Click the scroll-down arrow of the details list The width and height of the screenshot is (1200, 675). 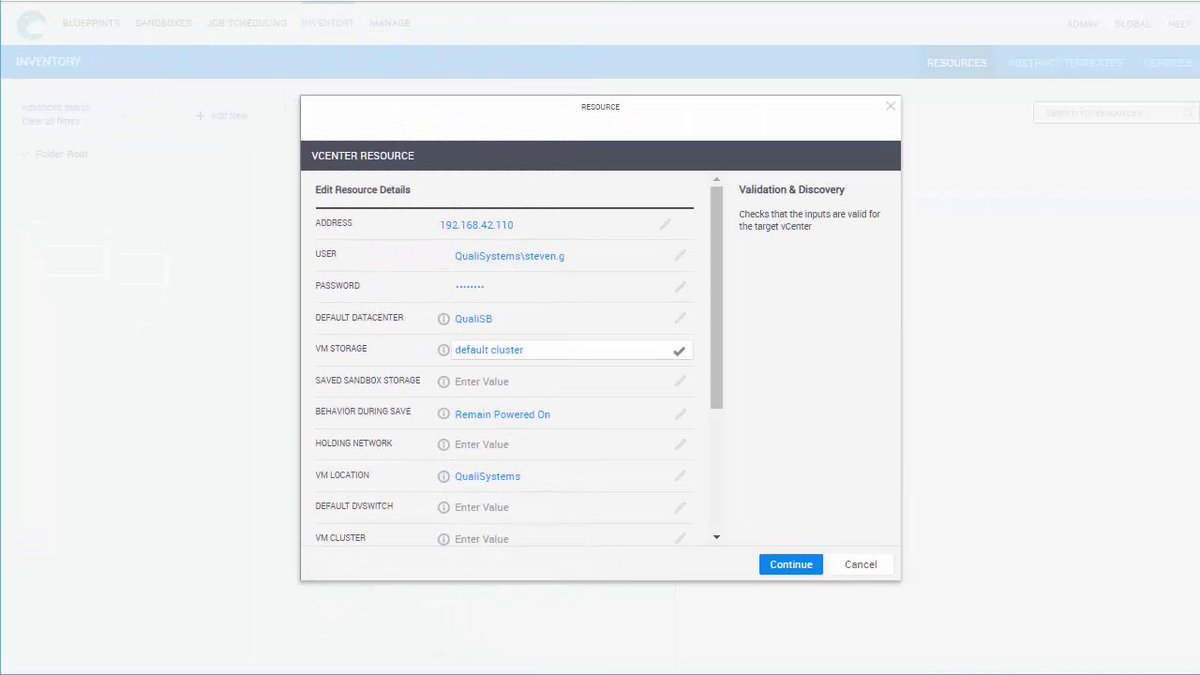point(716,537)
